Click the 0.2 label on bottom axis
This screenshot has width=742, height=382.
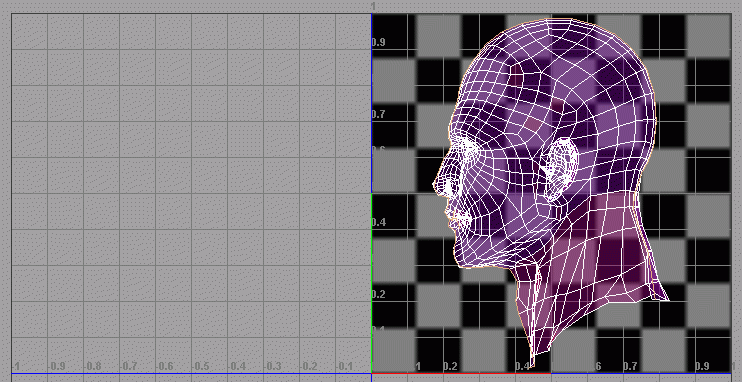coord(450,366)
